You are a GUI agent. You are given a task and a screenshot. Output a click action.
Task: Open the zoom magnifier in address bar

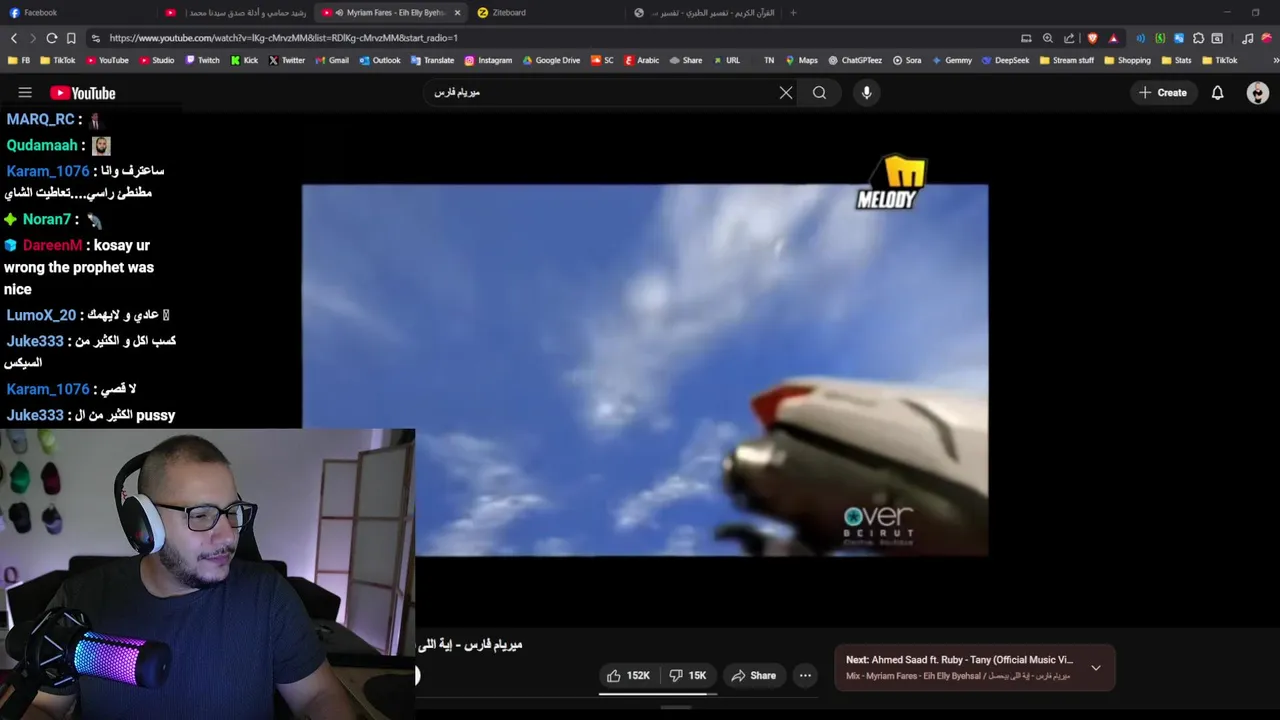1048,38
